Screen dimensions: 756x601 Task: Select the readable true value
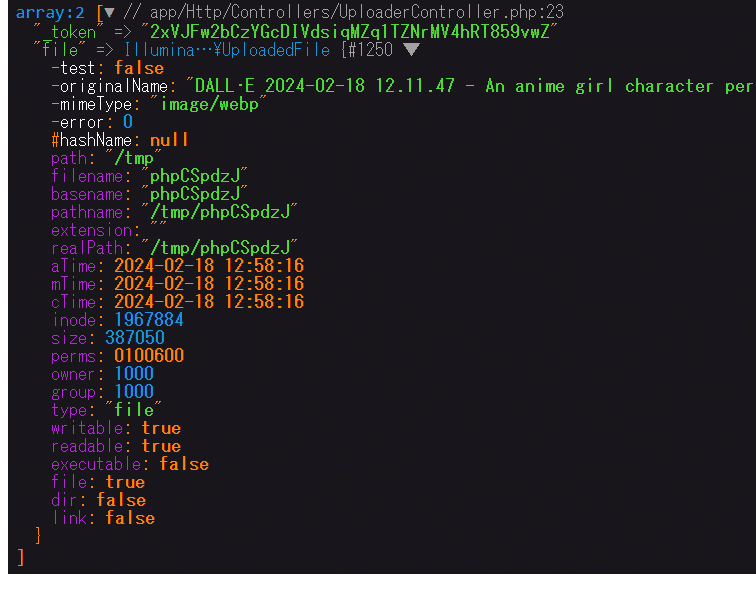coord(162,446)
